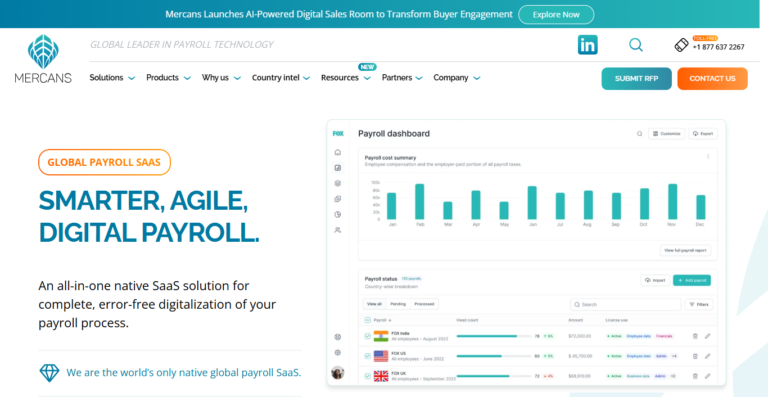Click the CONTACT US button

click(x=712, y=78)
